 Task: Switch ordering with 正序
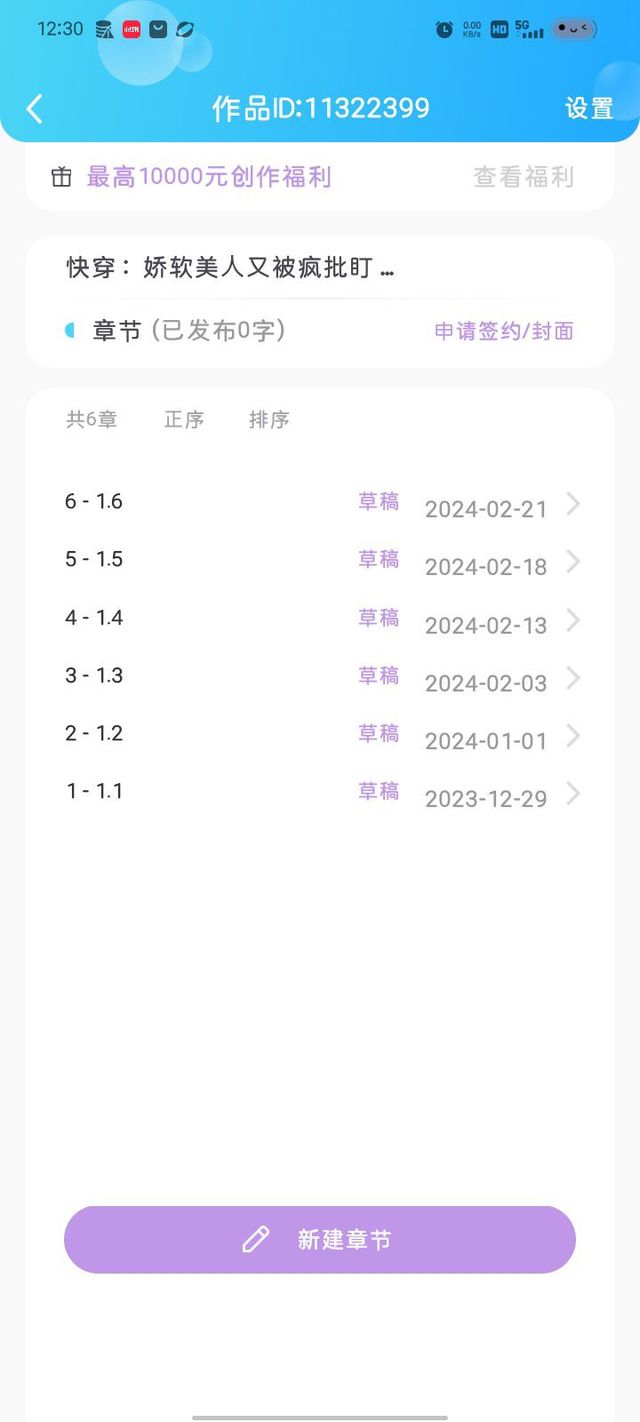pyautogui.click(x=184, y=420)
